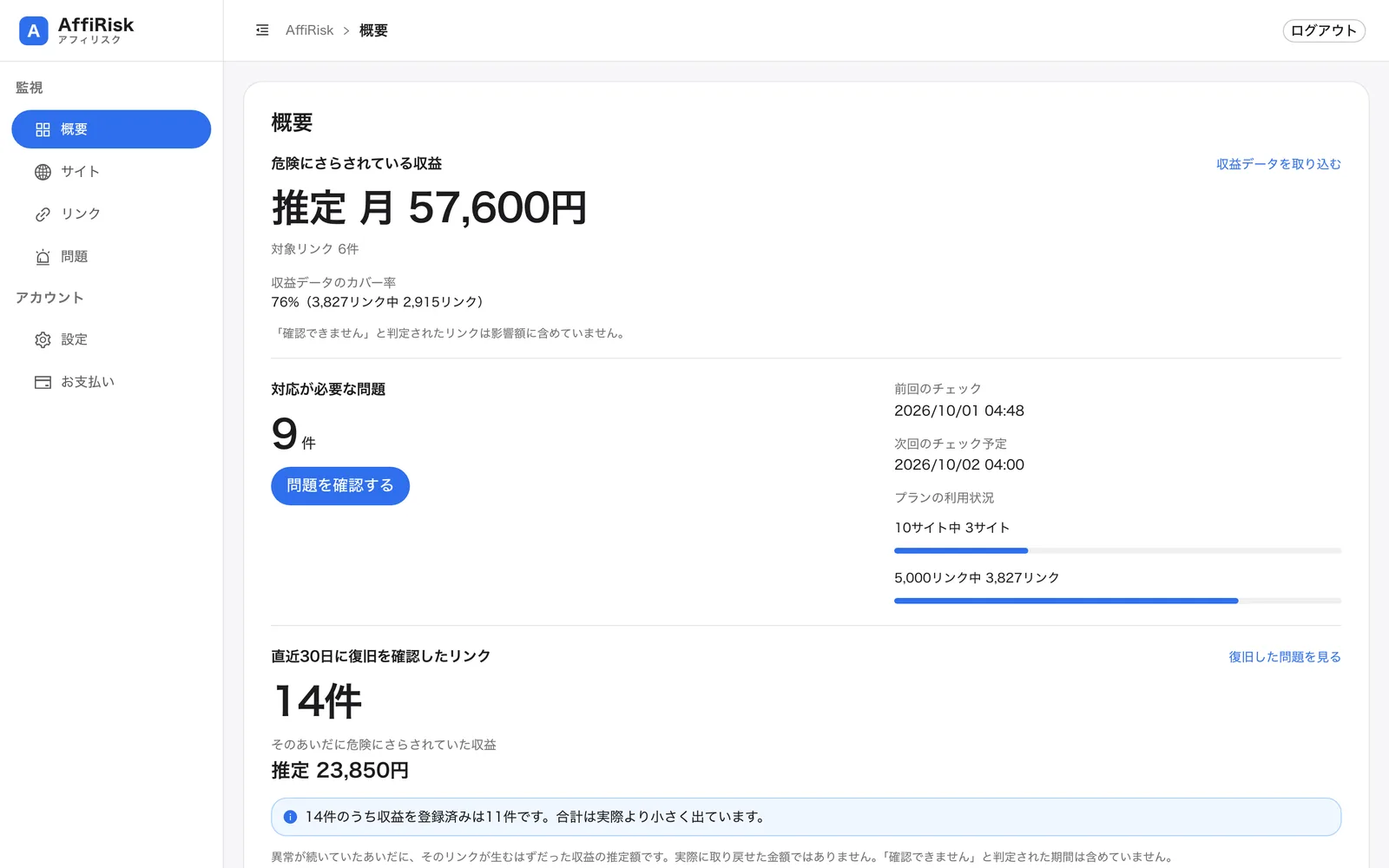The image size is (1389, 868).
Task: Click the next check time 2026/10/02 04:00
Action: point(959,464)
